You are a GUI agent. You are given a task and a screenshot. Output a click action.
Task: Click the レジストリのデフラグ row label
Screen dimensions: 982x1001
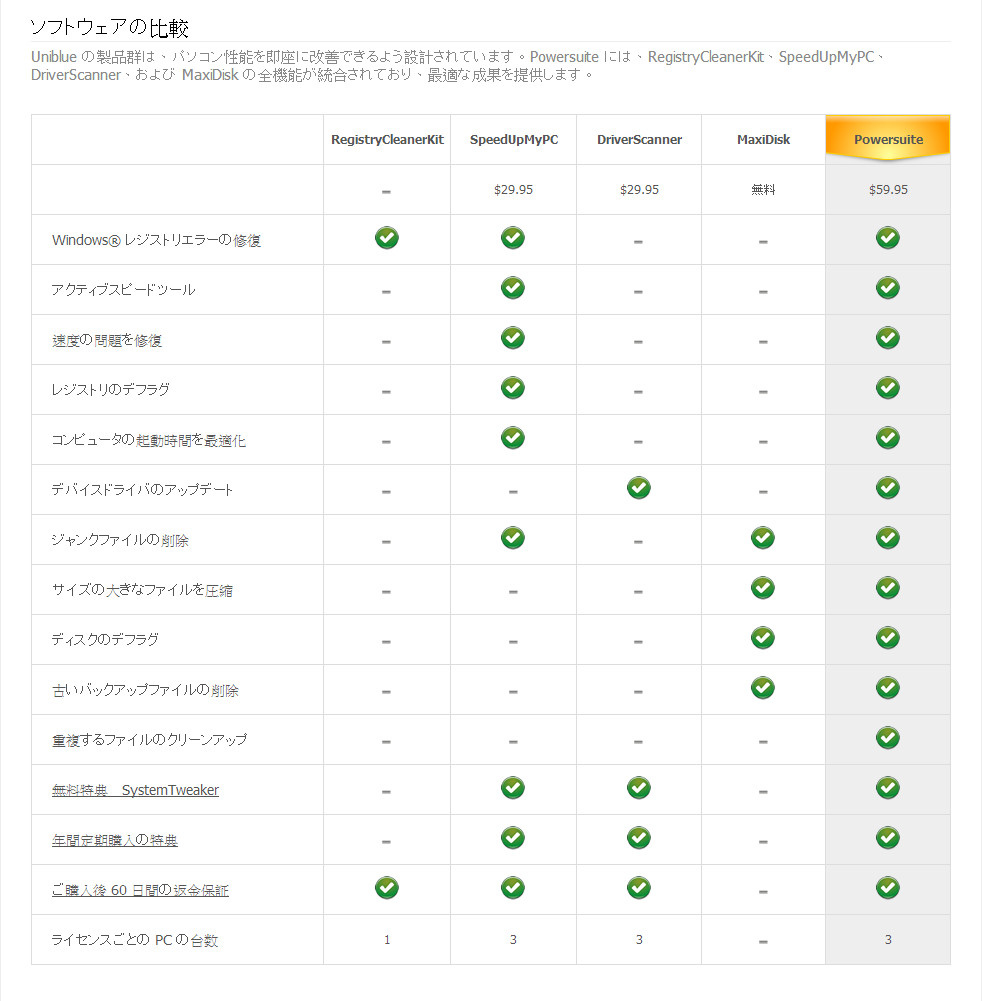click(110, 389)
